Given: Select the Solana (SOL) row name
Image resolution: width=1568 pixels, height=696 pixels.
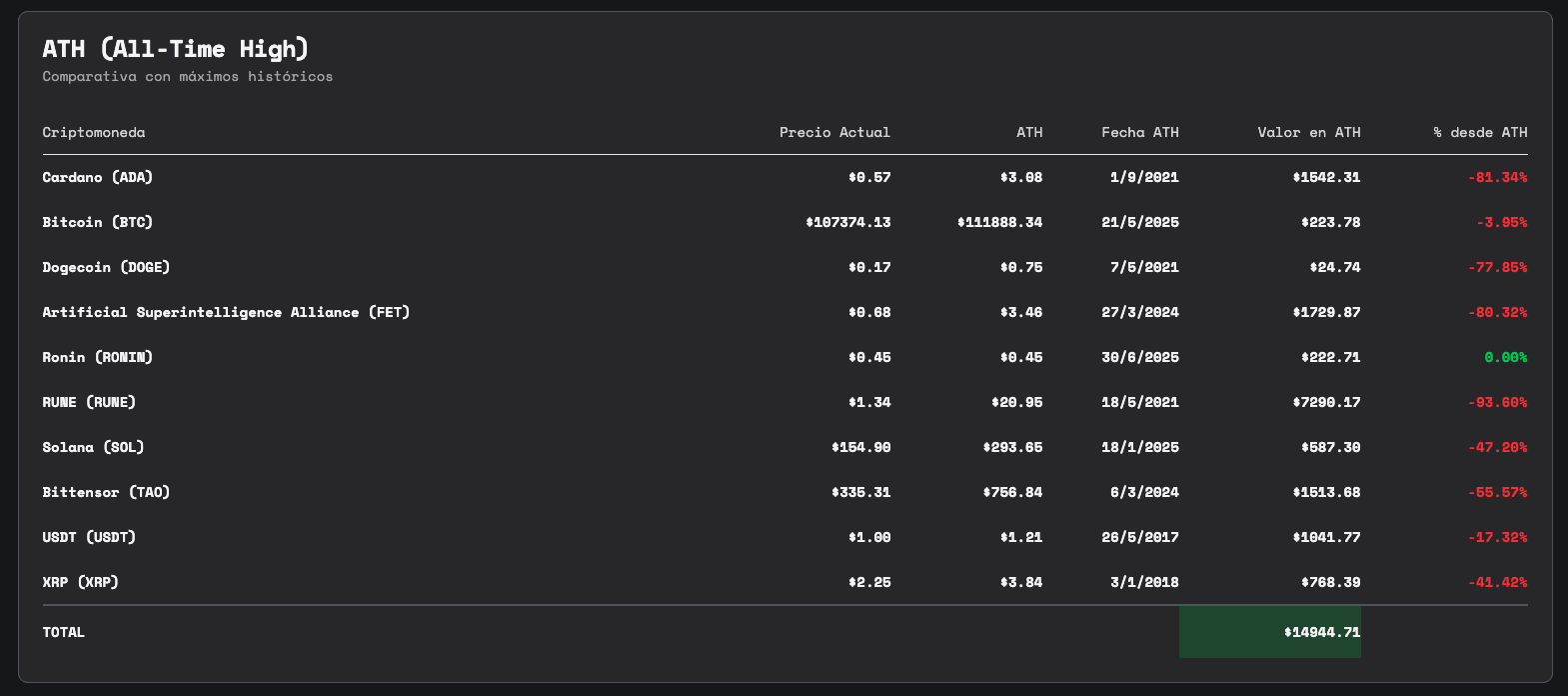Looking at the screenshot, I should click(93, 447).
